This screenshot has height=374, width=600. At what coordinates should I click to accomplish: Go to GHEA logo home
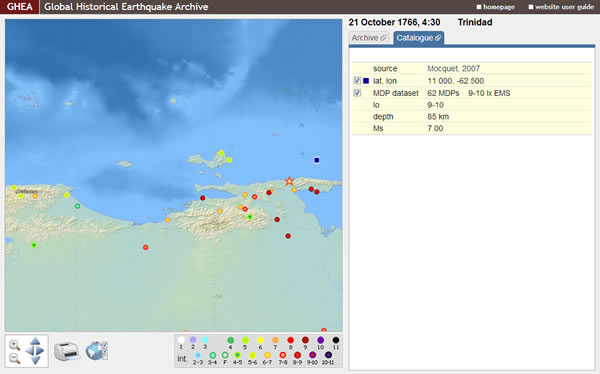pos(20,7)
